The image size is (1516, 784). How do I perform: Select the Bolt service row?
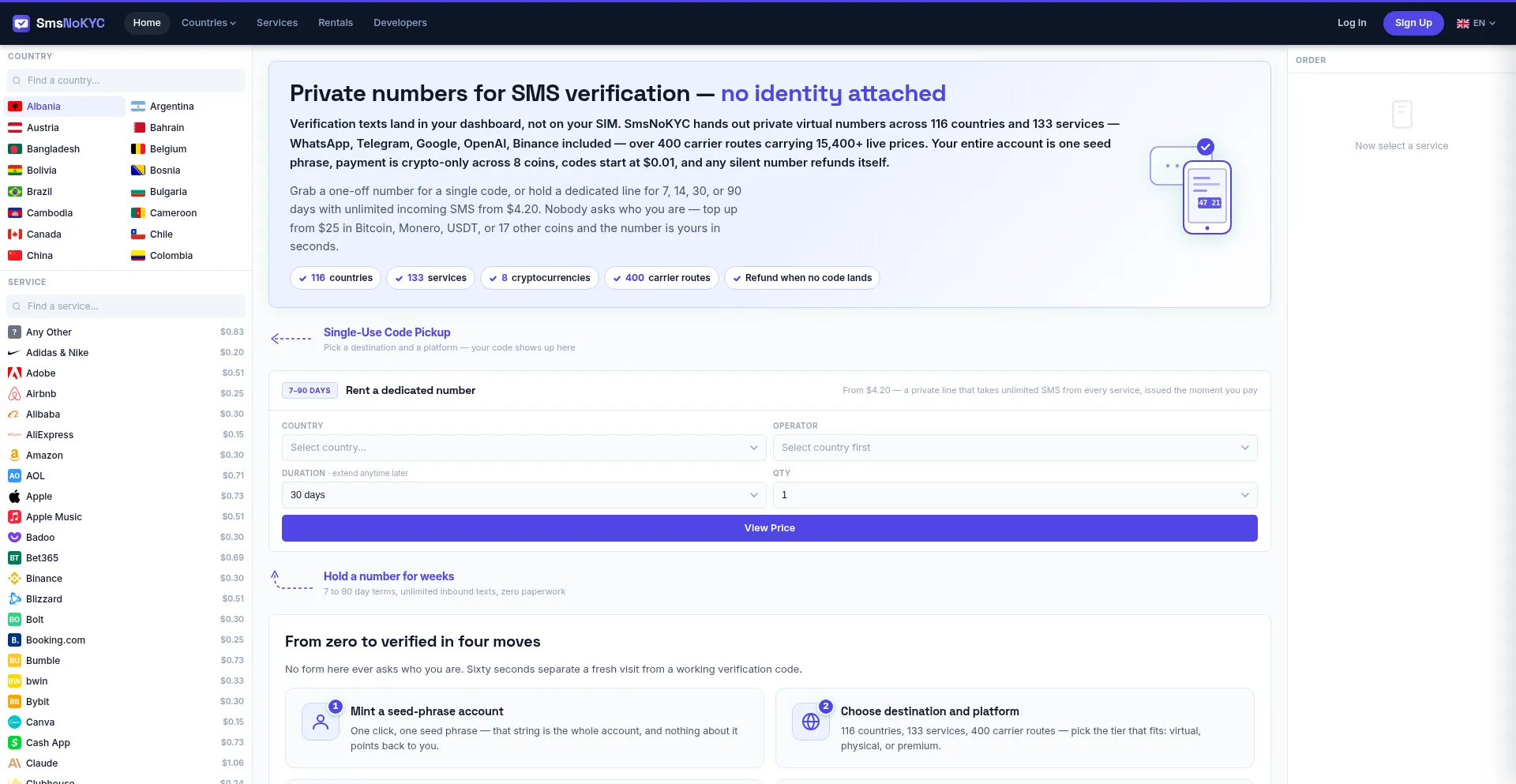(126, 620)
